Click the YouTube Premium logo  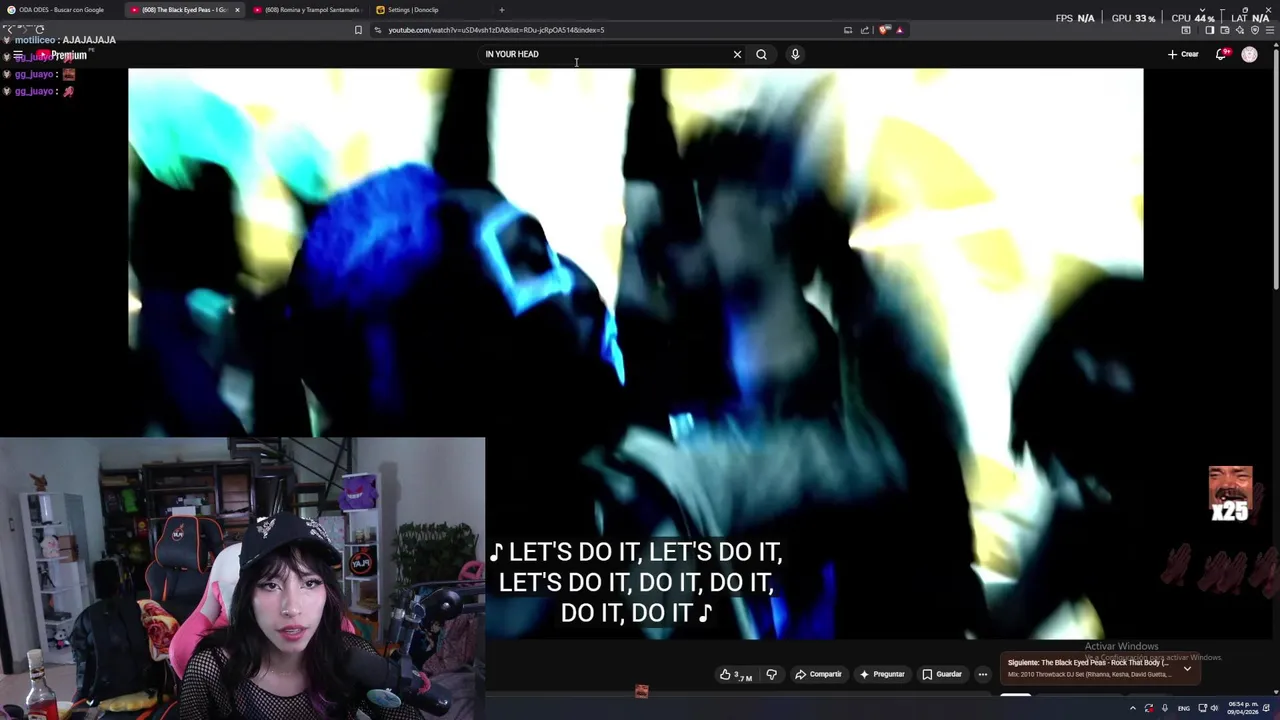[63, 55]
